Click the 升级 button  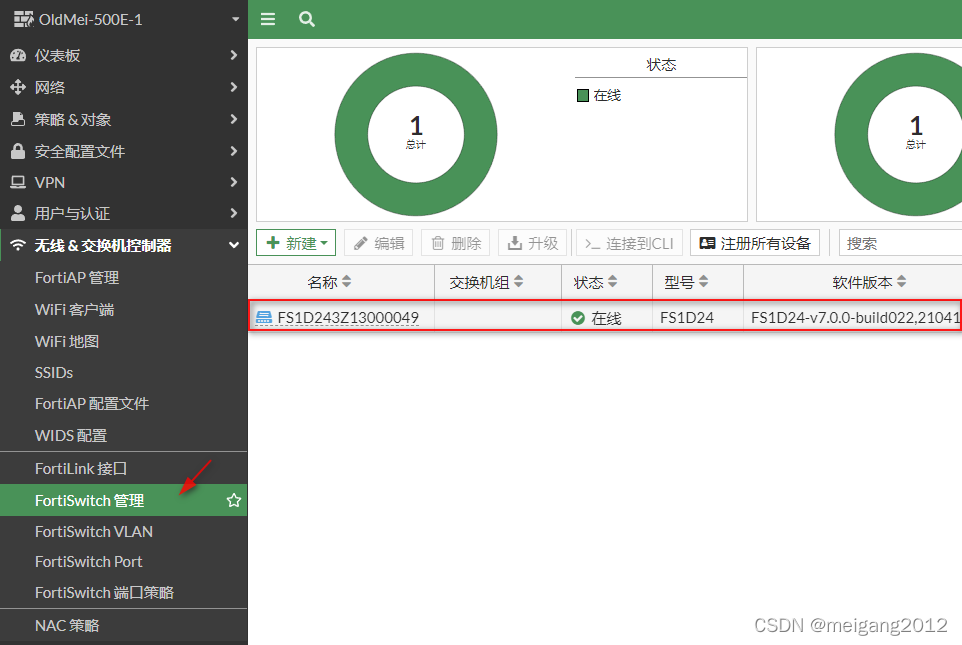coord(533,243)
